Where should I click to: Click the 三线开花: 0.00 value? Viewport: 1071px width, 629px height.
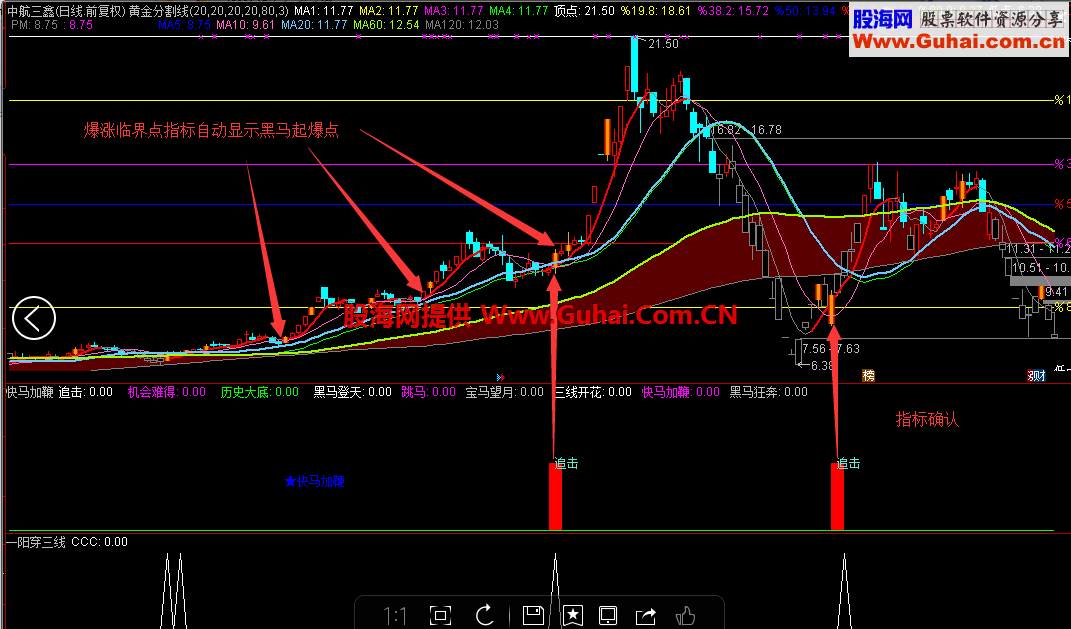click(x=593, y=392)
